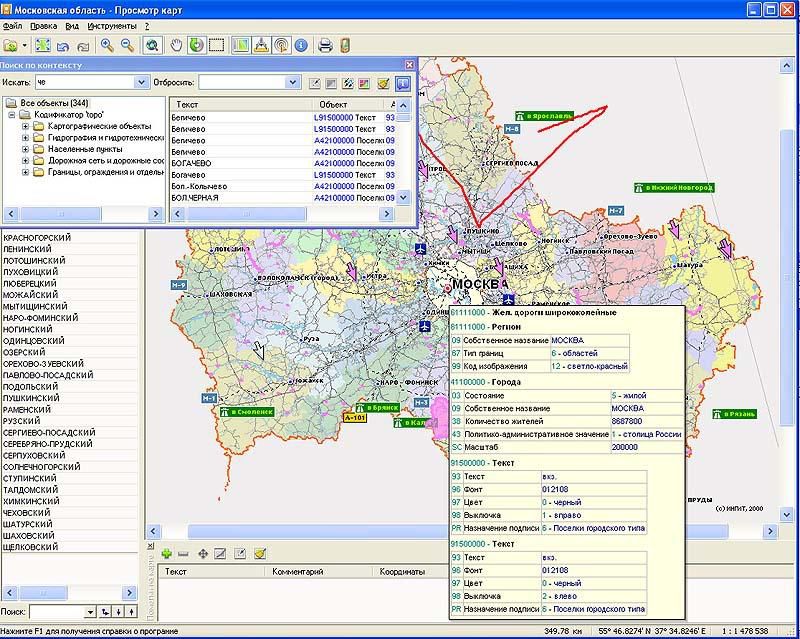Select the distance measuring tool

pyautogui.click(x=261, y=45)
